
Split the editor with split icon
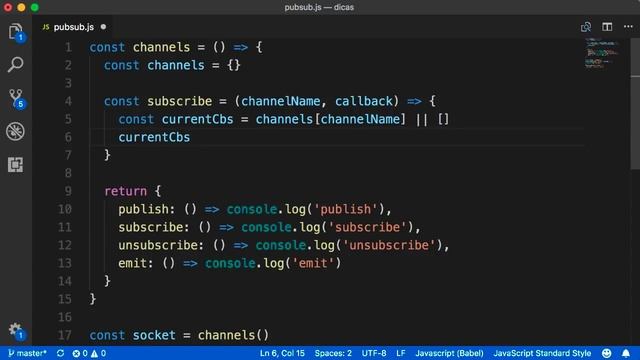607,27
